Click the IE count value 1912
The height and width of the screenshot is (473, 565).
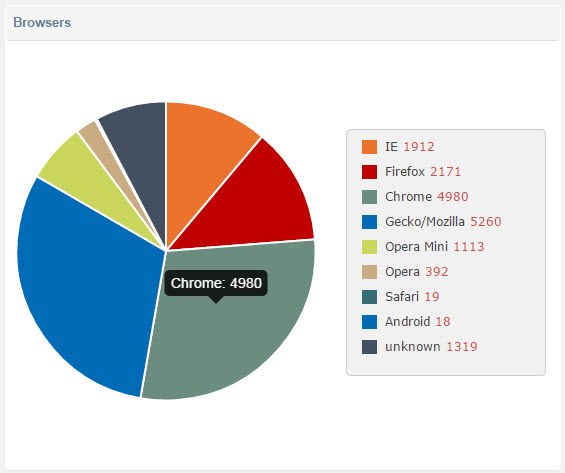[x=419, y=147]
